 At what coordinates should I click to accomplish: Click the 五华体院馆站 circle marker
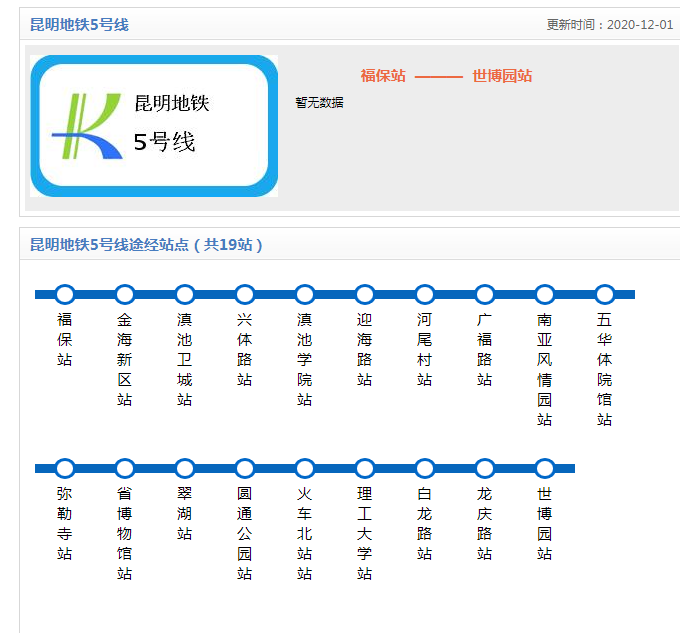tap(605, 294)
